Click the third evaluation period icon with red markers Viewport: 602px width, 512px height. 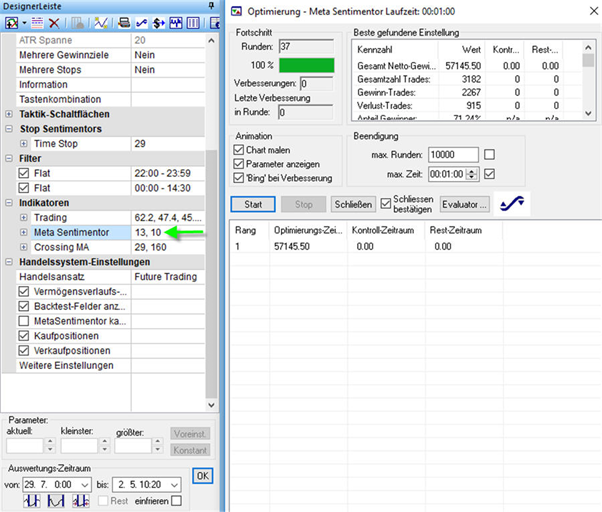click(x=81, y=501)
